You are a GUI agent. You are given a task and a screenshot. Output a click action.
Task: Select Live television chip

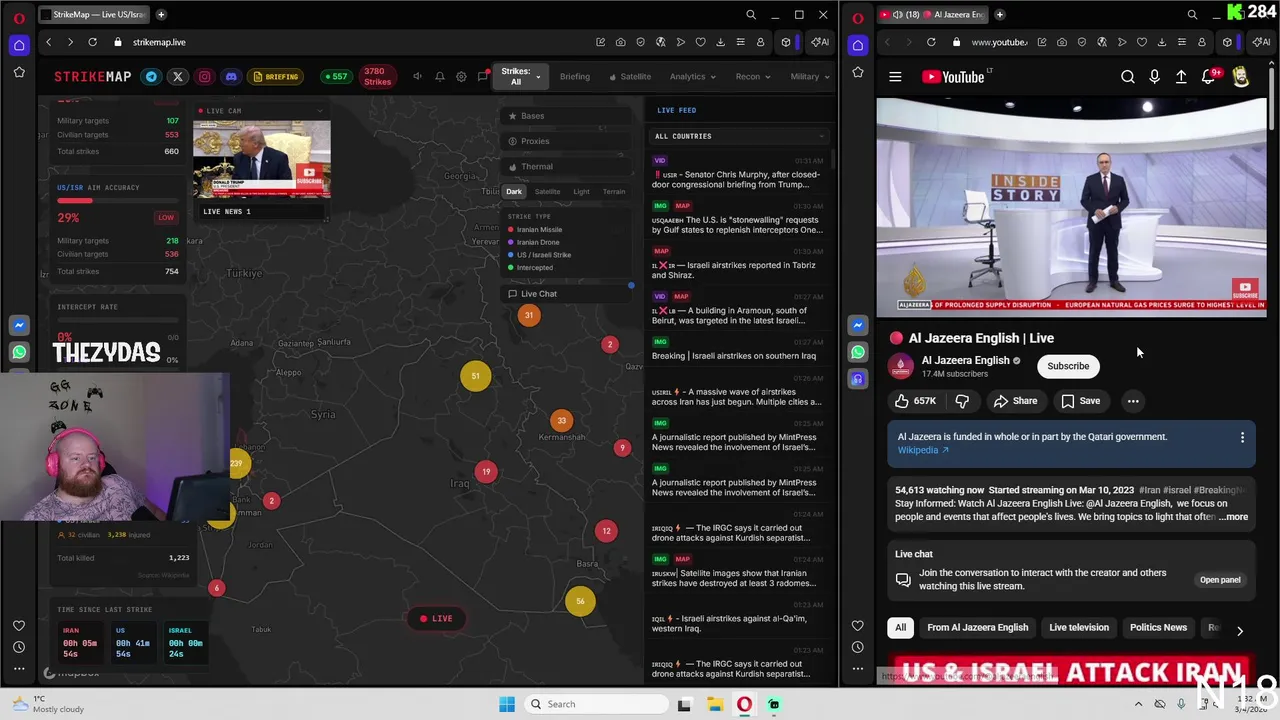point(1079,628)
